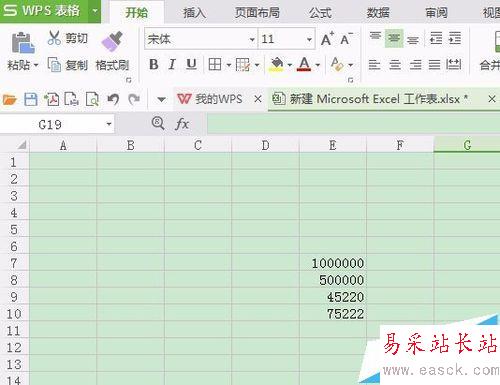Image resolution: width=500 pixels, height=385 pixels.
Task: Toggle underline formatting
Action: coord(191,64)
